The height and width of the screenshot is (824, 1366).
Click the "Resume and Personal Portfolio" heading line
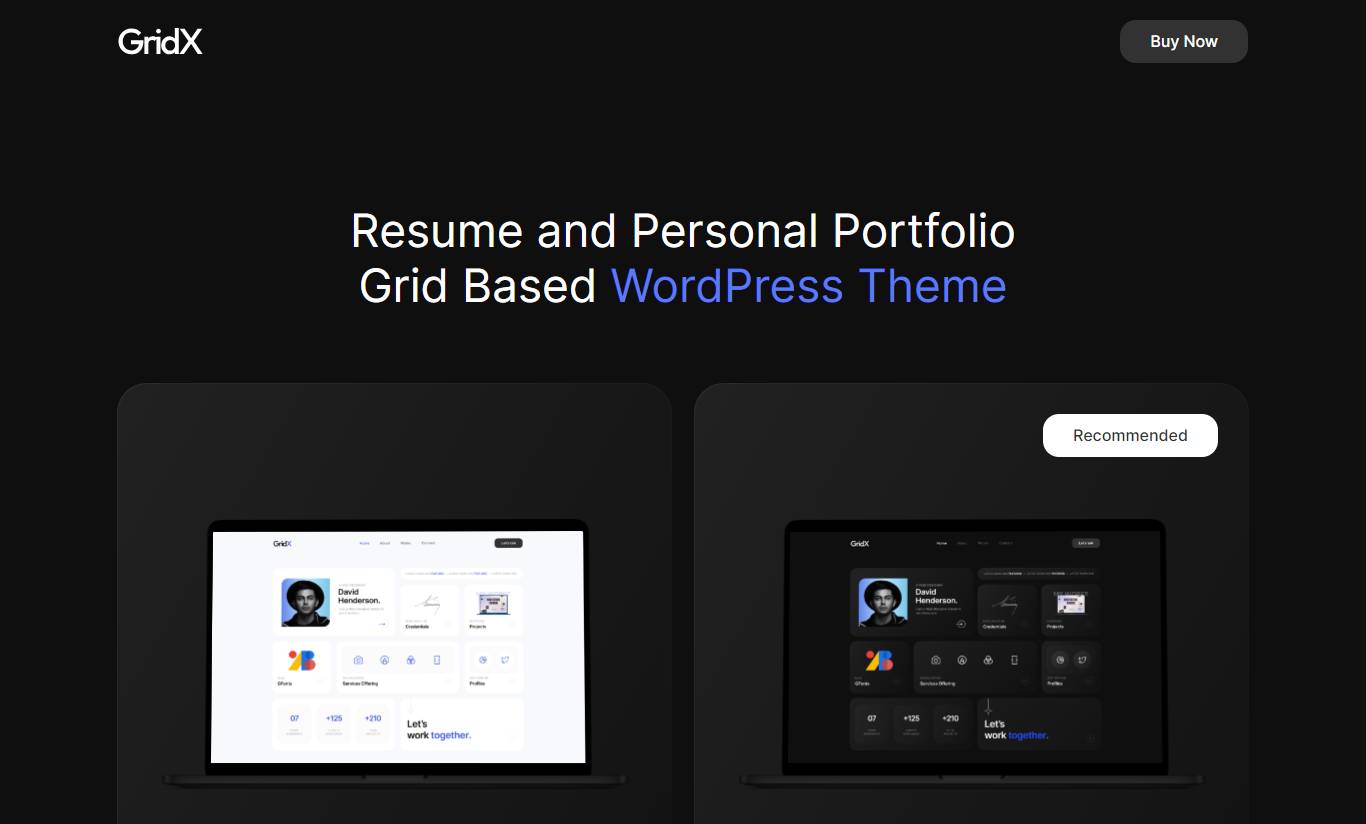click(x=683, y=231)
